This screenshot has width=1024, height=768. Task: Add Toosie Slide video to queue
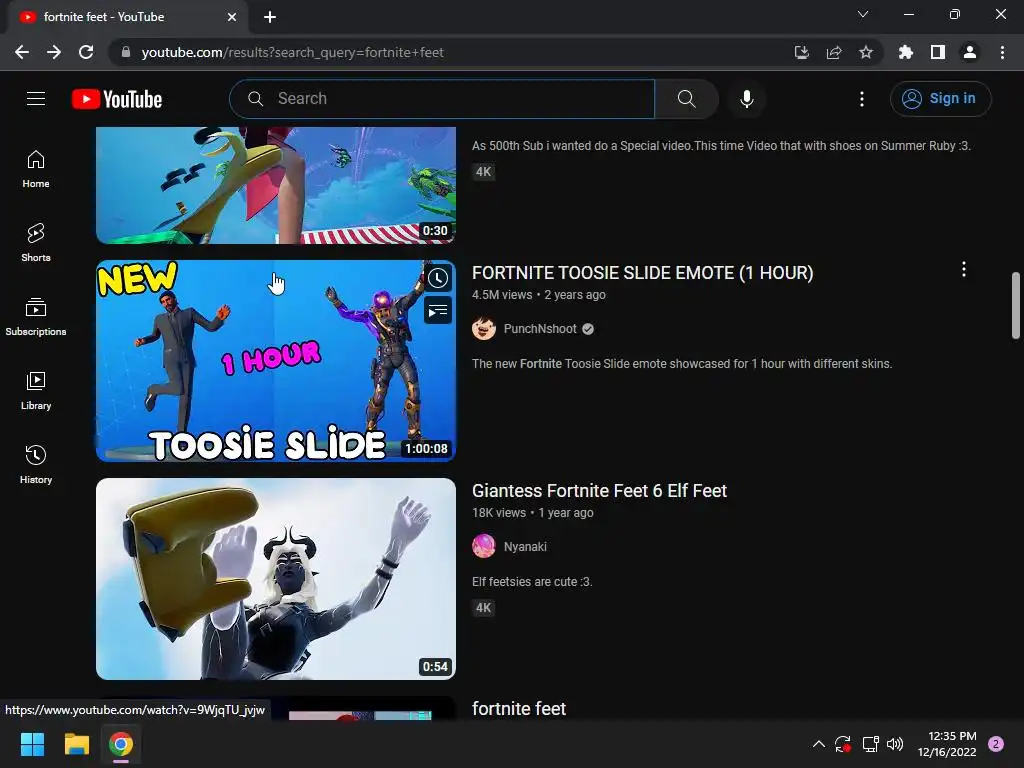coord(438,310)
